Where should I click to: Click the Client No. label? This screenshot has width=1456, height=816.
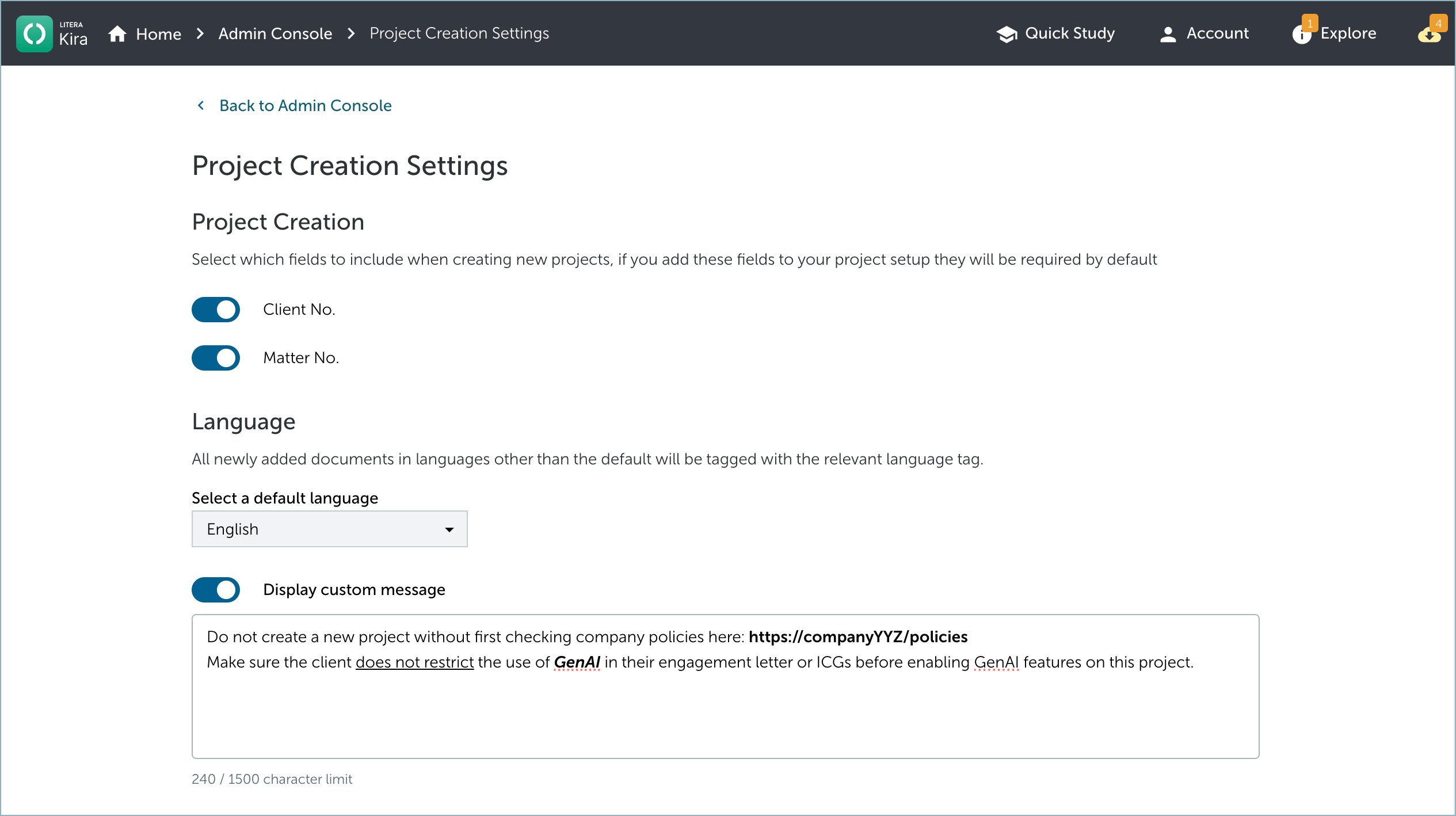coord(299,310)
